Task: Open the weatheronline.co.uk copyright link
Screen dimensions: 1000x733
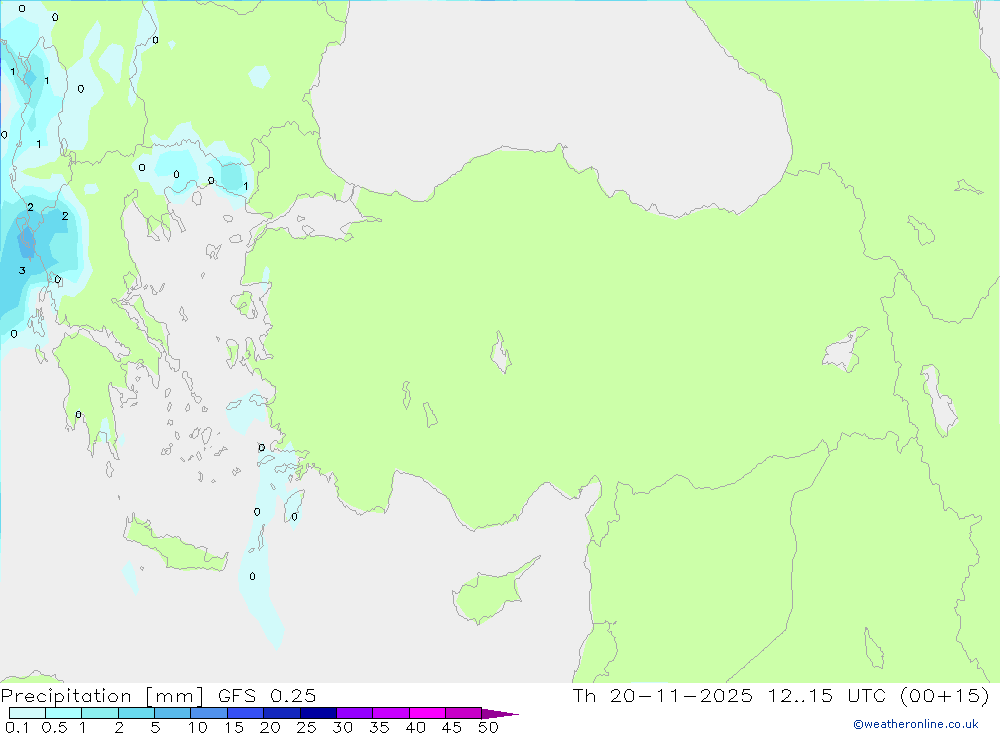Action: (x=916, y=724)
